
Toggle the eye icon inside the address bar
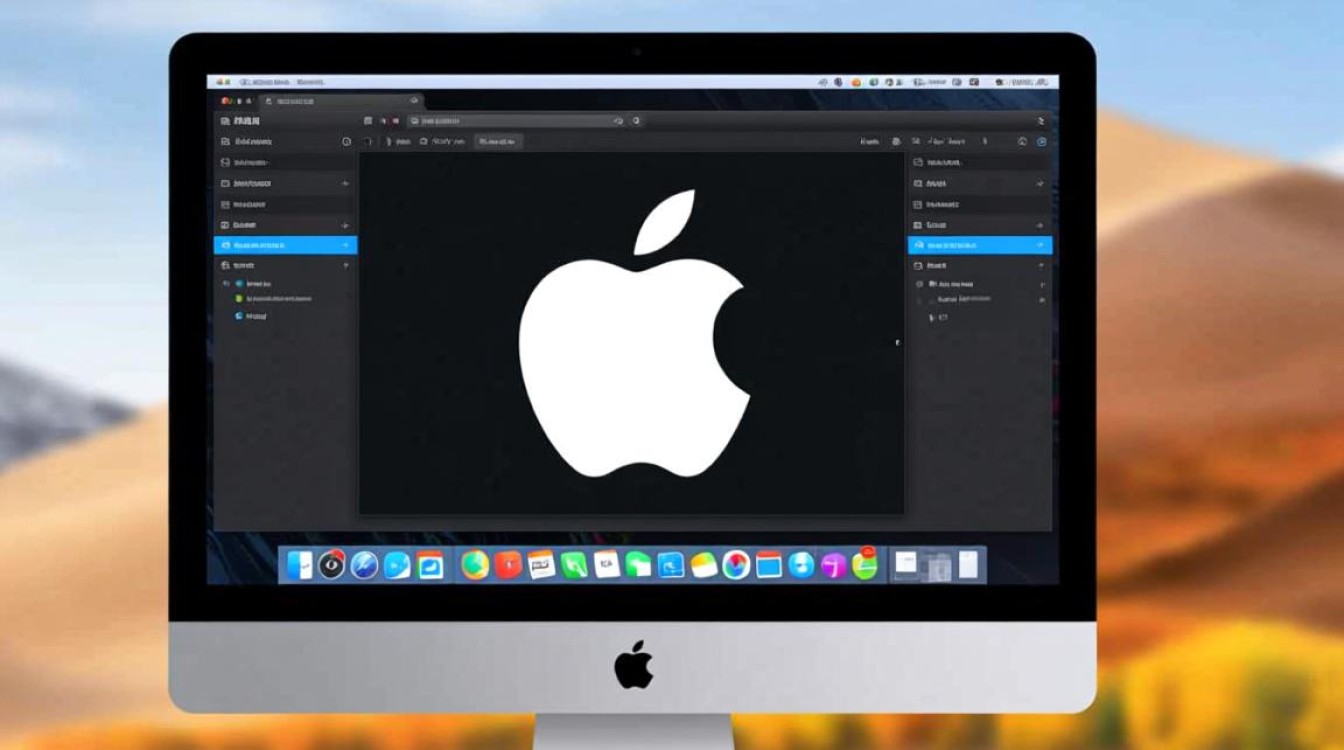[618, 121]
